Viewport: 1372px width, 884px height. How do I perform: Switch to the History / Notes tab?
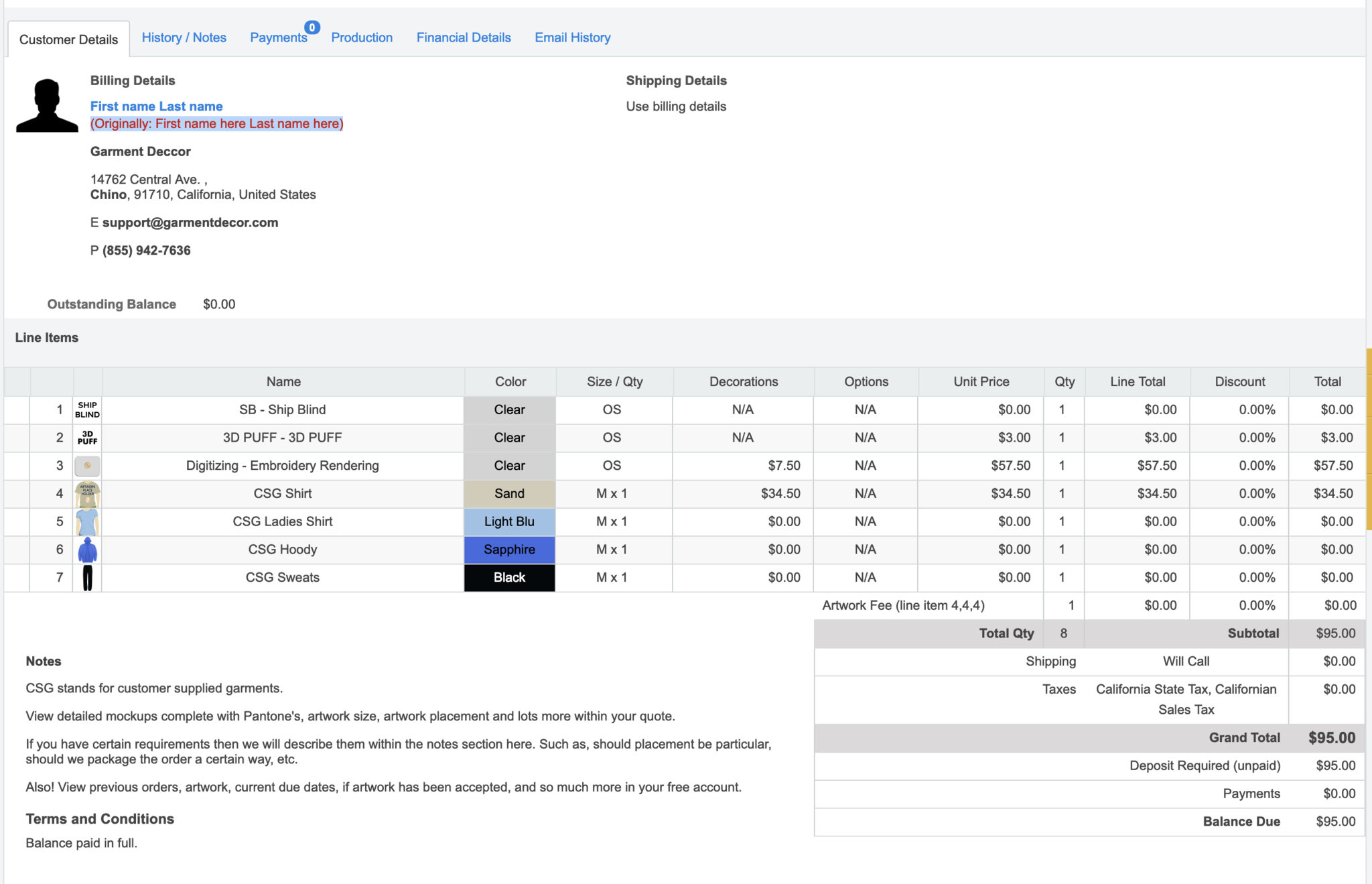click(184, 38)
